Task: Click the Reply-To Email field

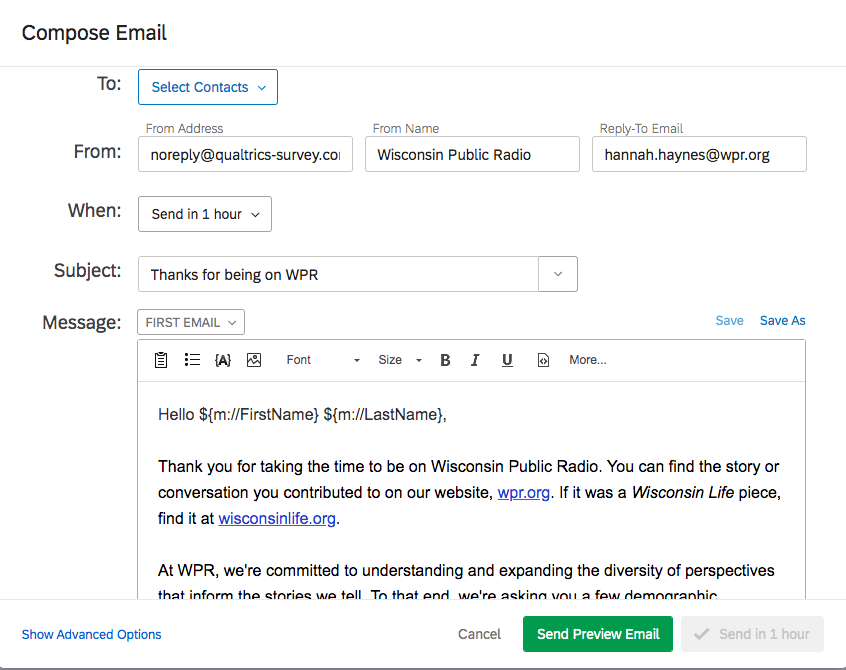Action: click(x=699, y=154)
